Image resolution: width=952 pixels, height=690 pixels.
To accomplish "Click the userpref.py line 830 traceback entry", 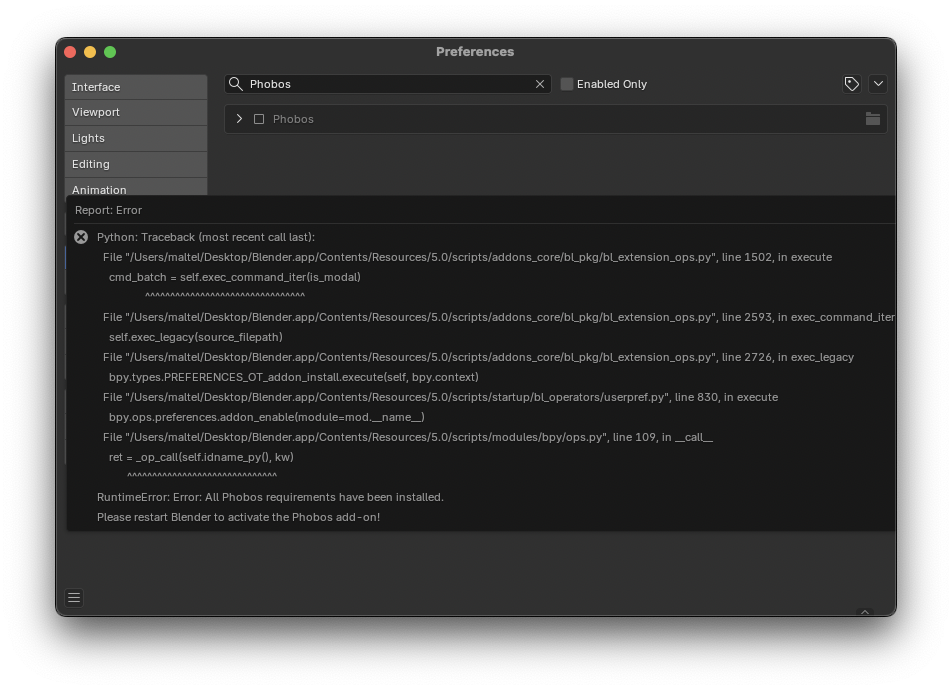I will point(440,397).
